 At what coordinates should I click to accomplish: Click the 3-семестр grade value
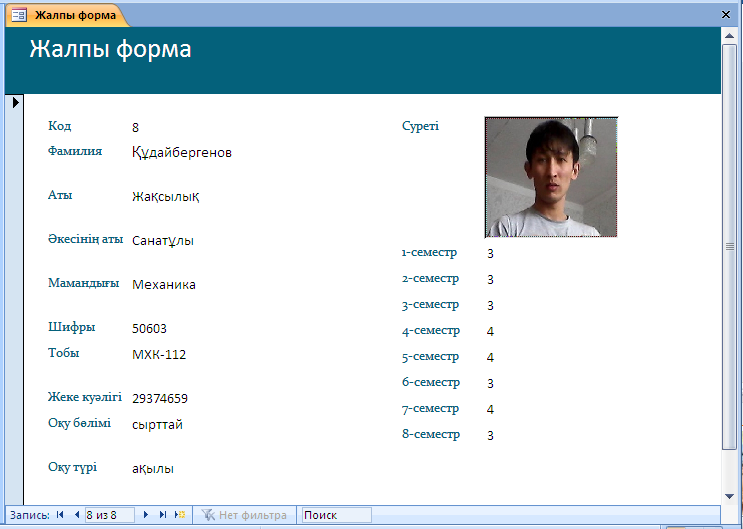[x=490, y=305]
